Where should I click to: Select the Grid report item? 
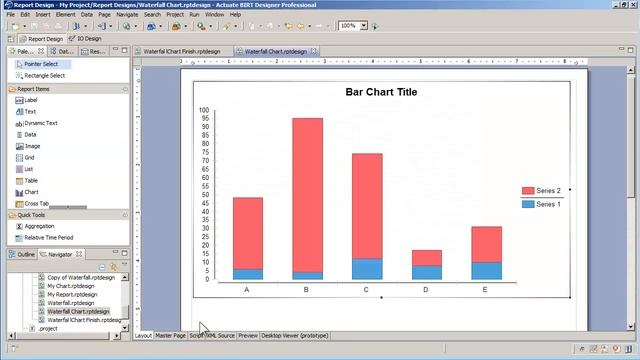[25, 158]
